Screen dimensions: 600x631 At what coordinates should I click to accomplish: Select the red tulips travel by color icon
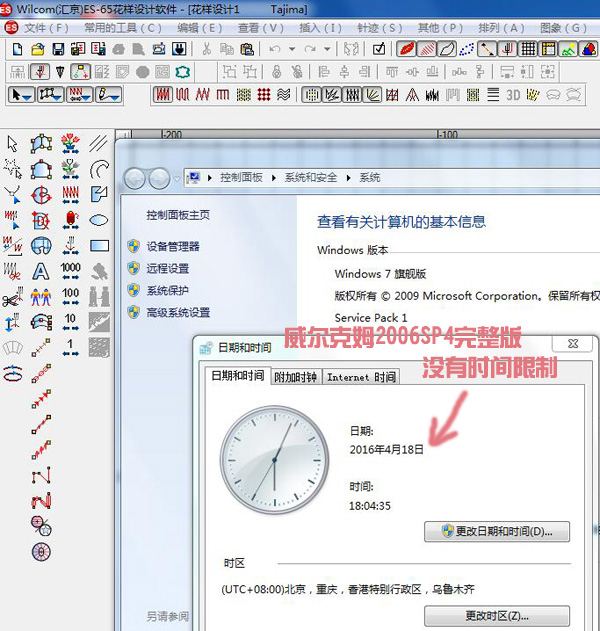pos(70,144)
